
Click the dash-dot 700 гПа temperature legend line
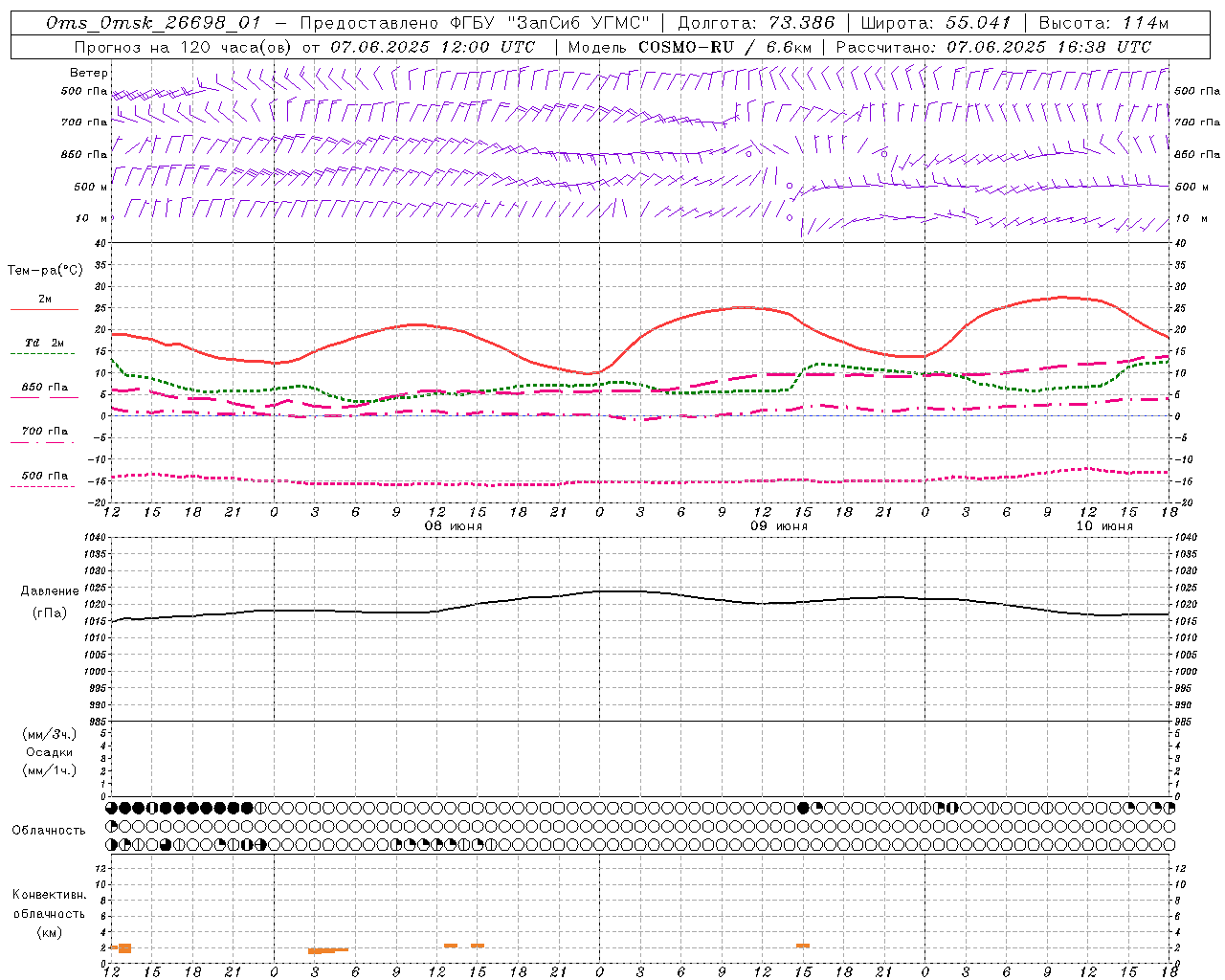click(x=43, y=442)
